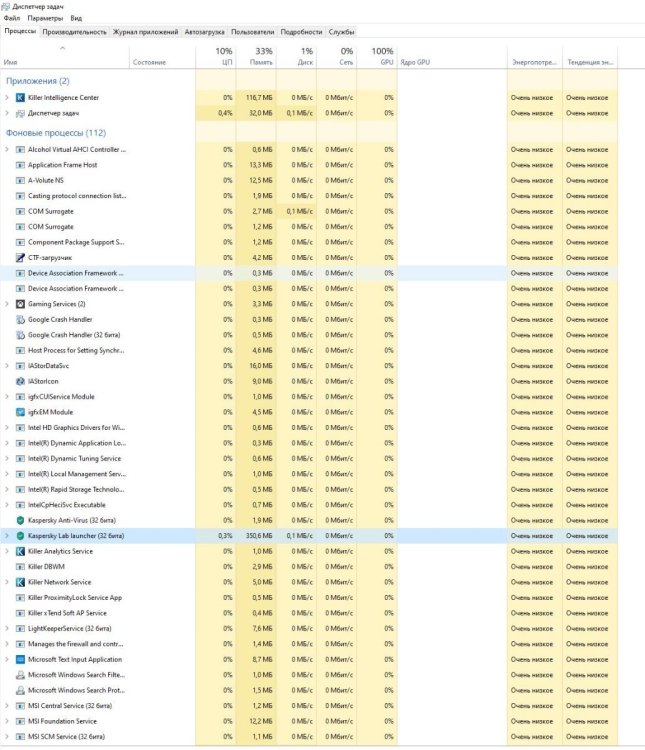Click the Killer DBWM process icon
645x750 pixels.
20,567
